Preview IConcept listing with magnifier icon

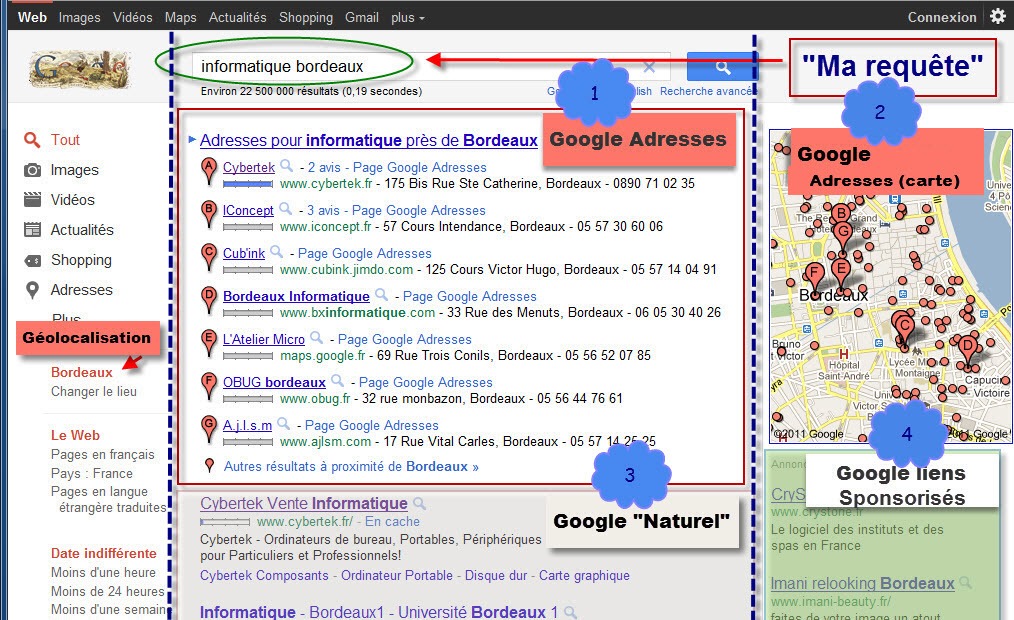pyautogui.click(x=285, y=209)
